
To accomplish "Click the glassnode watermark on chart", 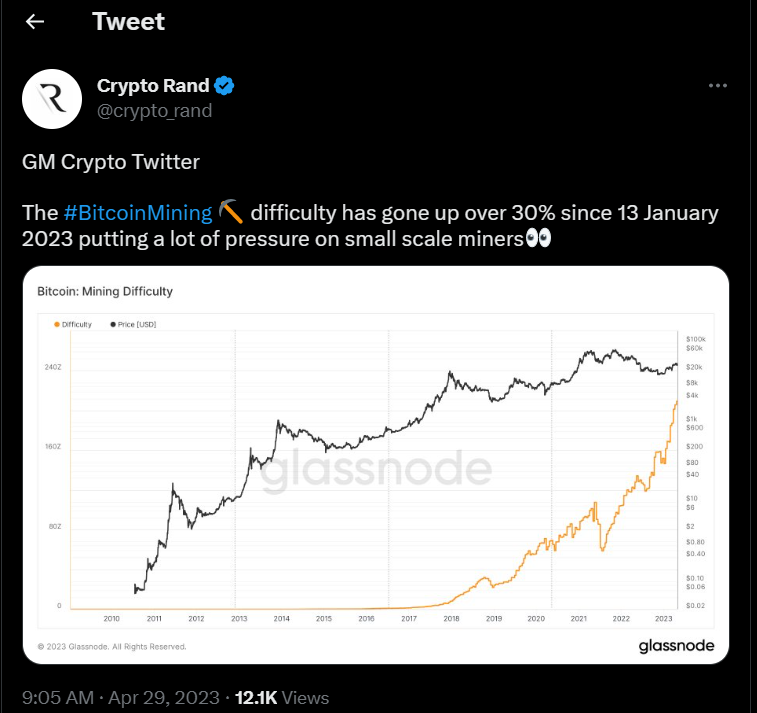I will pyautogui.click(x=376, y=470).
